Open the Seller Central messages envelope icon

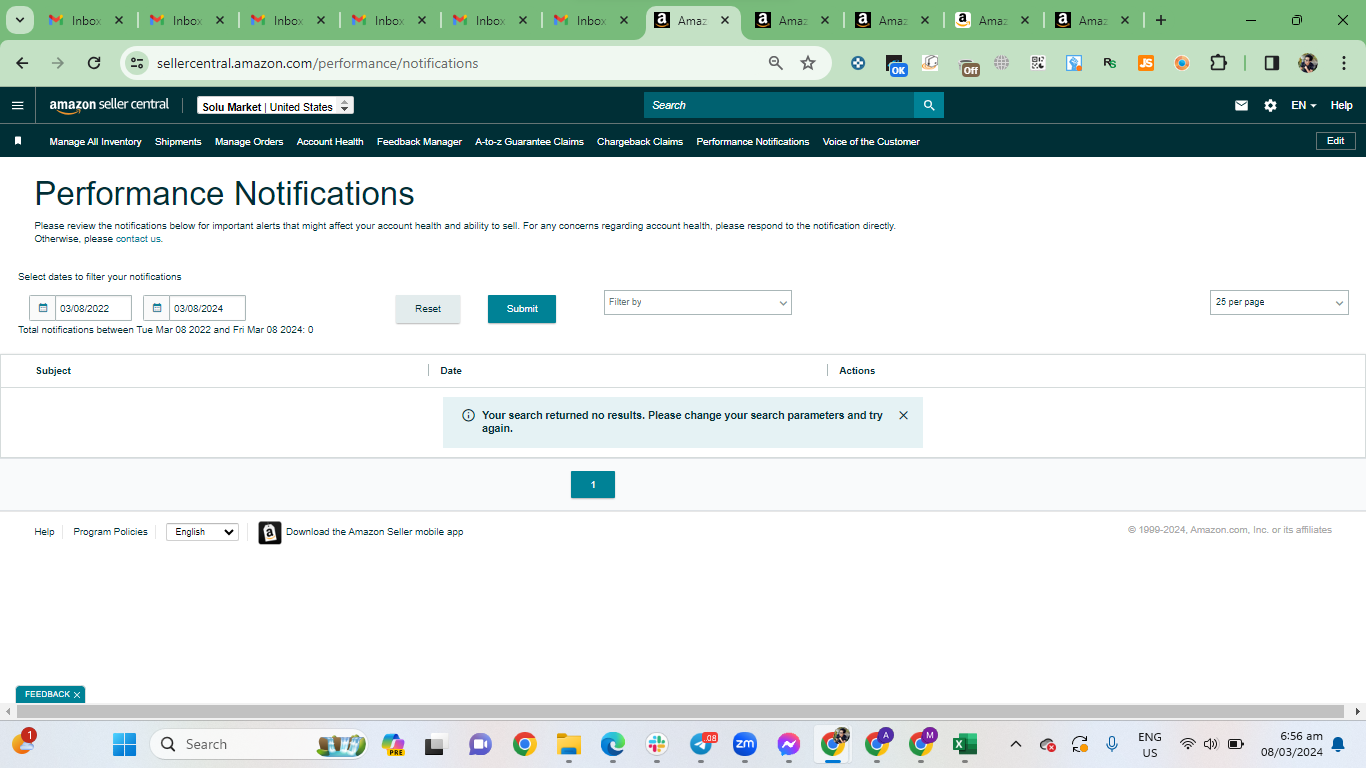1241,105
